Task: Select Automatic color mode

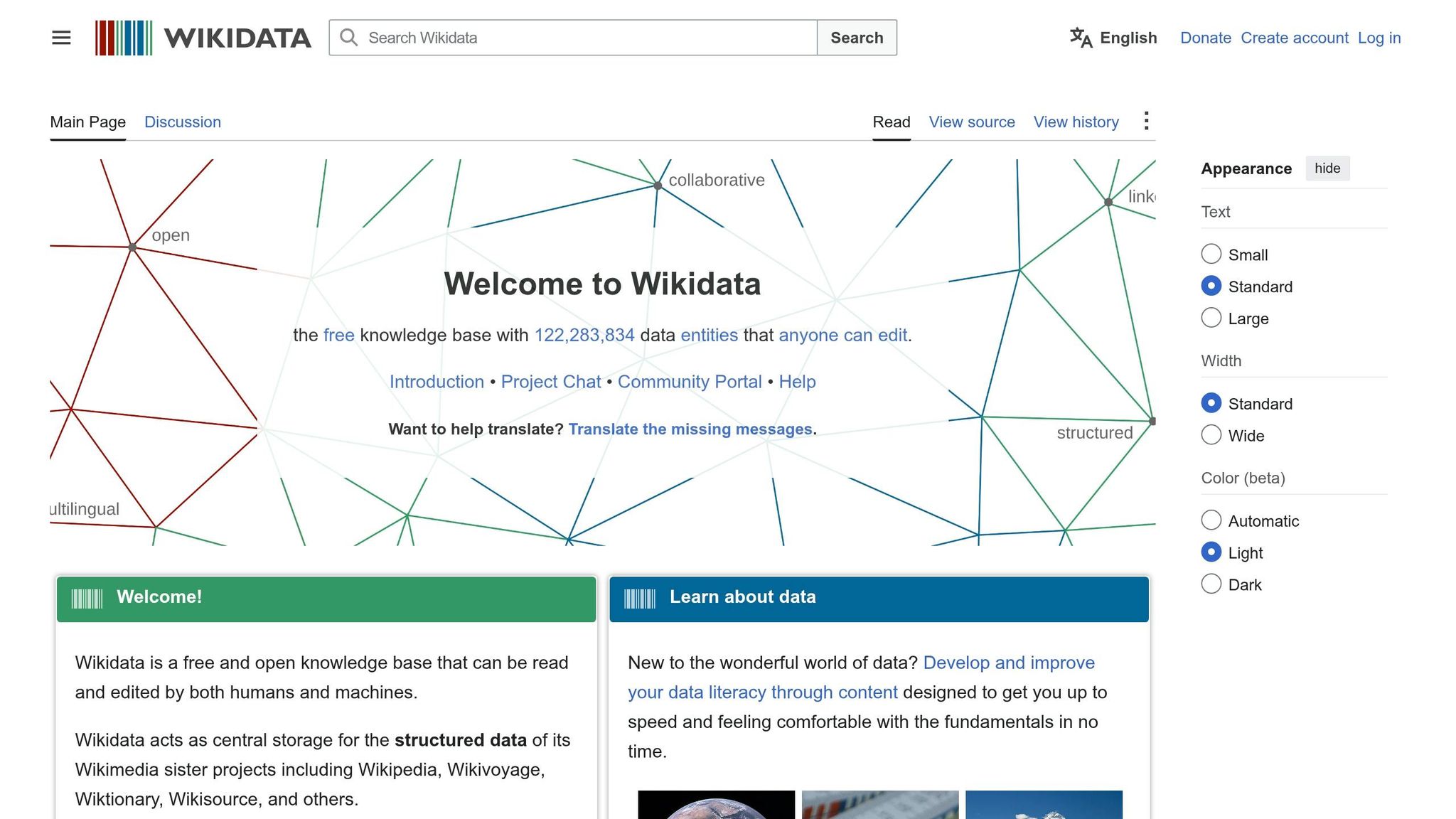Action: click(1211, 520)
